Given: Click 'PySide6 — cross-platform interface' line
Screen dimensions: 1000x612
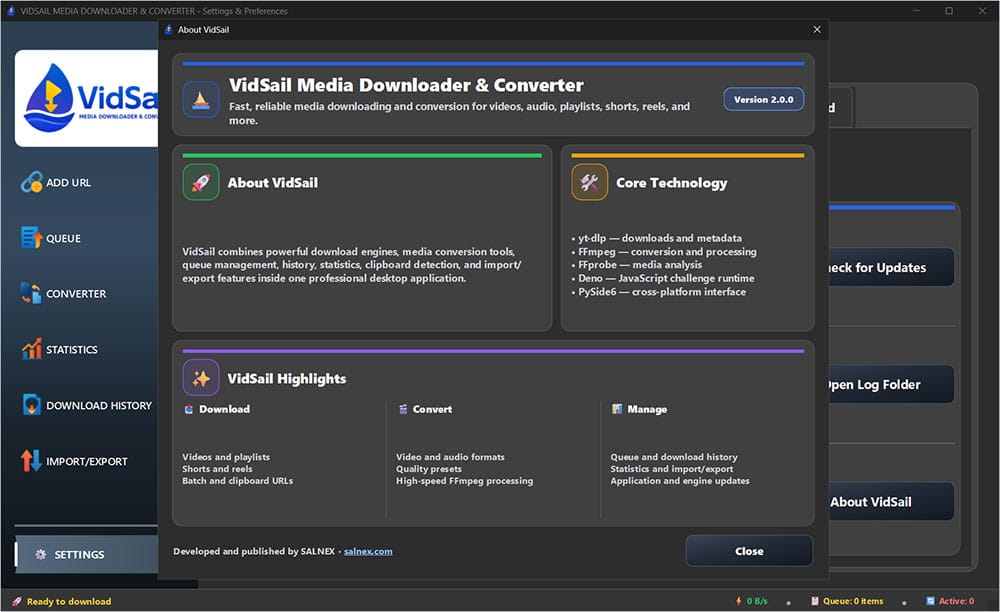Looking at the screenshot, I should point(661,291).
